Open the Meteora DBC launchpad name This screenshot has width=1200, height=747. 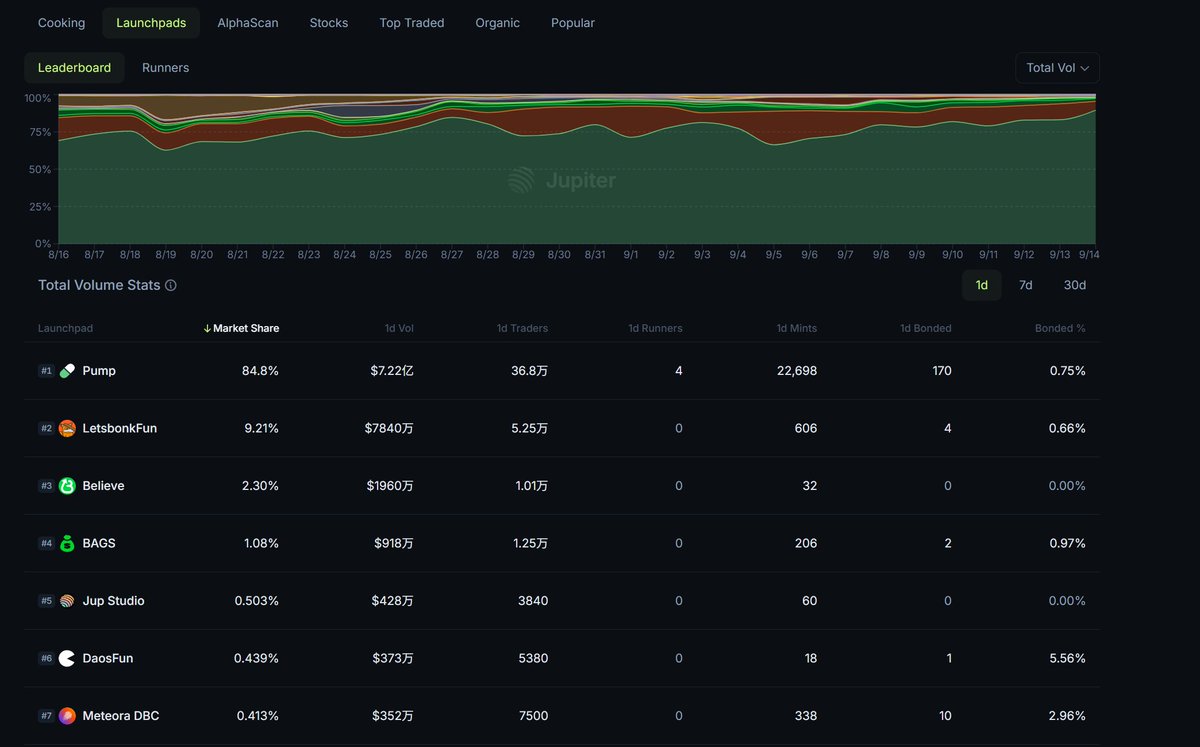(121, 716)
